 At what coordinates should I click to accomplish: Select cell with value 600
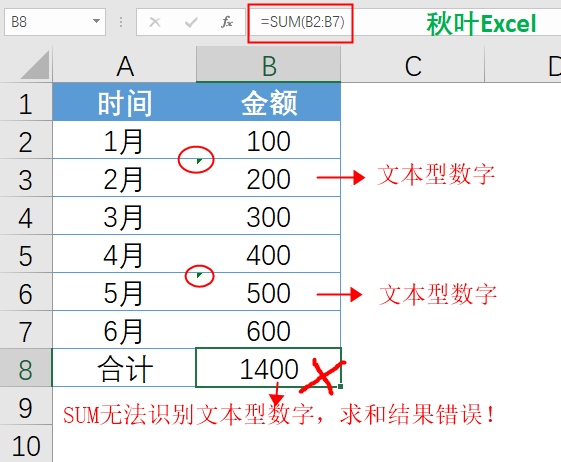click(x=268, y=330)
